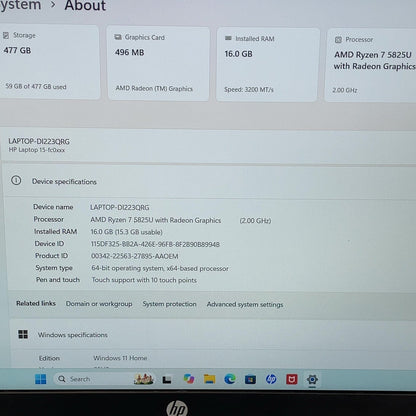This screenshot has width=416, height=416.
Task: Click 'HP Laptop 15-fc0xxx' model text
Action: coord(37,150)
